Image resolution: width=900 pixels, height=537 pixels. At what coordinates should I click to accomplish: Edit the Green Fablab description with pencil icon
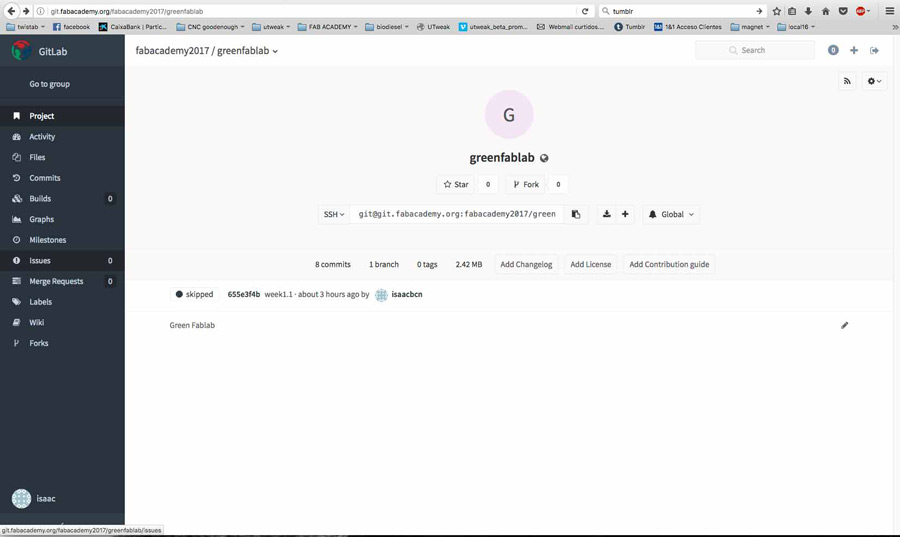[844, 325]
